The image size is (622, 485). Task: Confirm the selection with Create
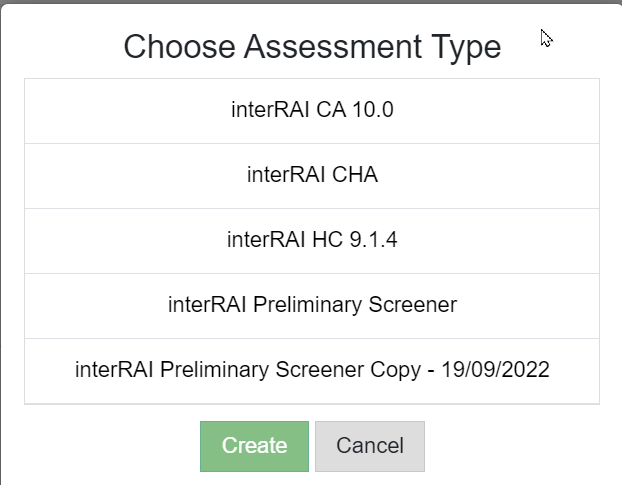click(254, 446)
